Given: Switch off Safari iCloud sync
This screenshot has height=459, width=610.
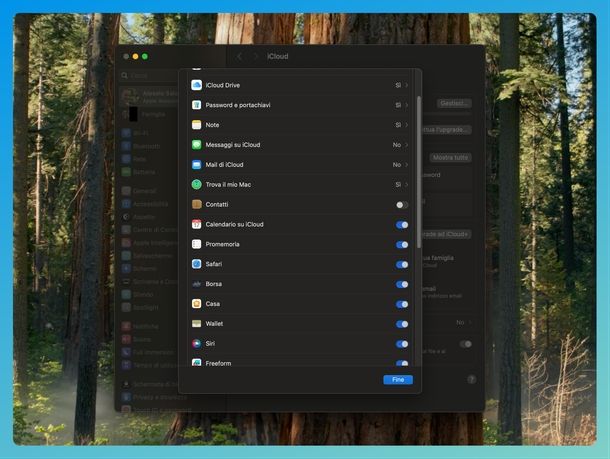Looking at the screenshot, I should [x=402, y=264].
